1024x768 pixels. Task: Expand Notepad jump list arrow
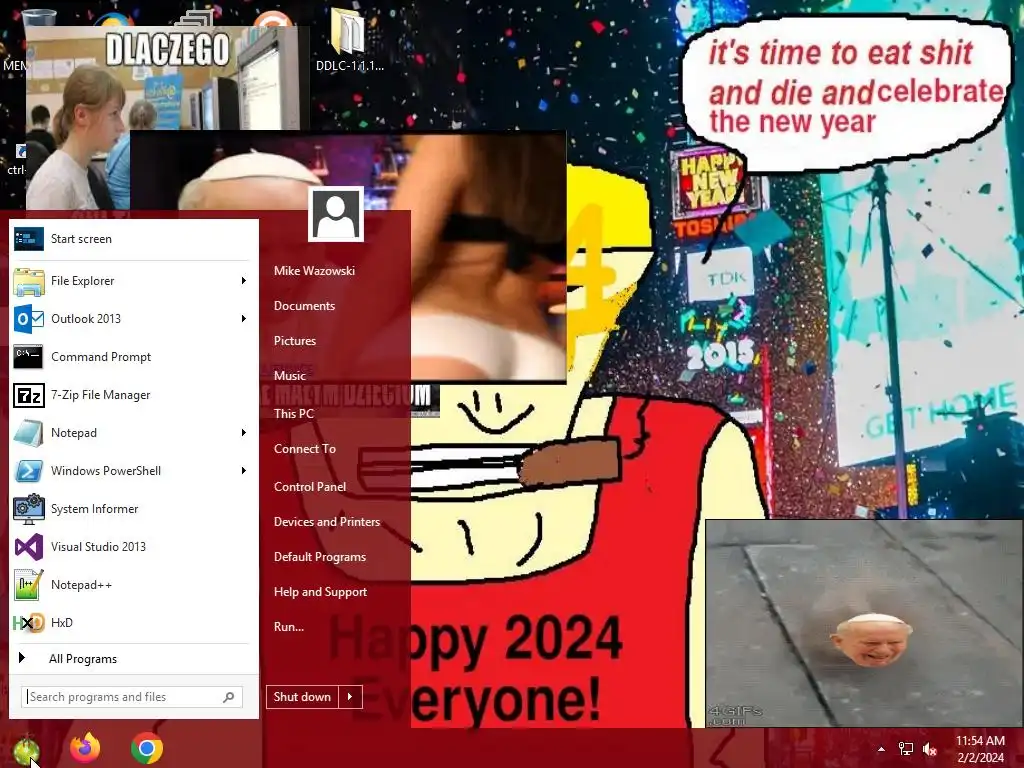pos(244,433)
